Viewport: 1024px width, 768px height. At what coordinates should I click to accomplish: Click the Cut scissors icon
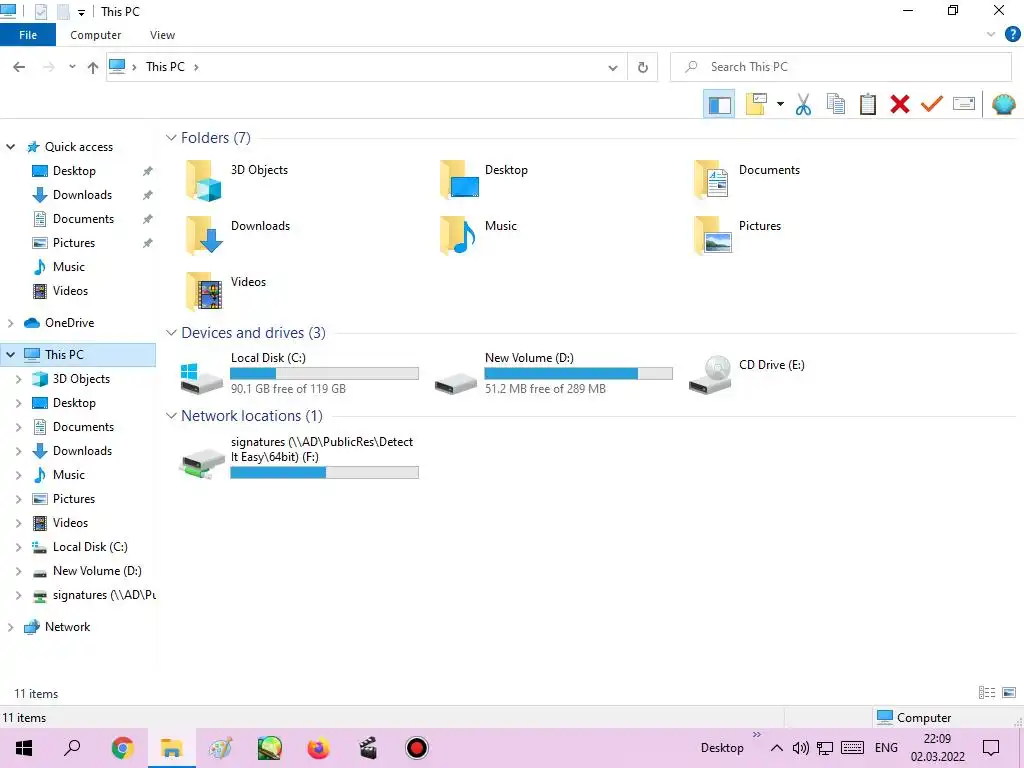coord(803,104)
